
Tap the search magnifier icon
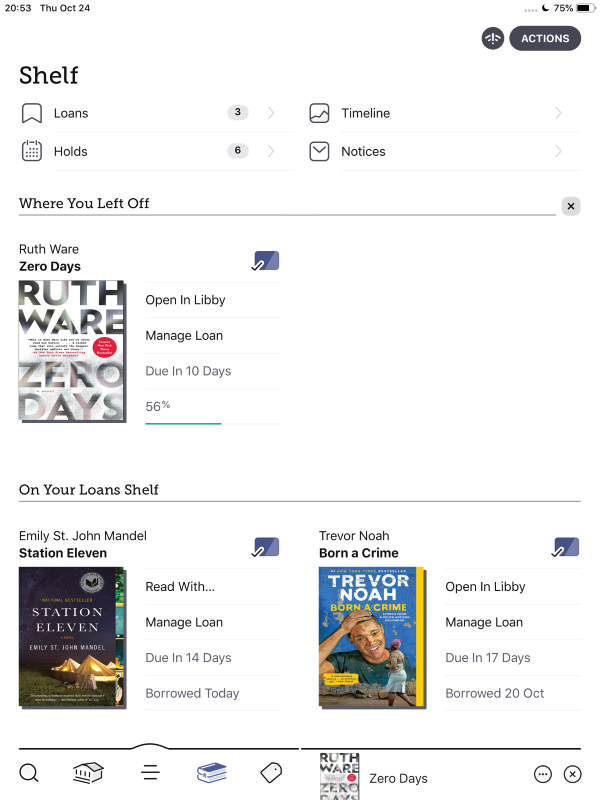pos(29,773)
